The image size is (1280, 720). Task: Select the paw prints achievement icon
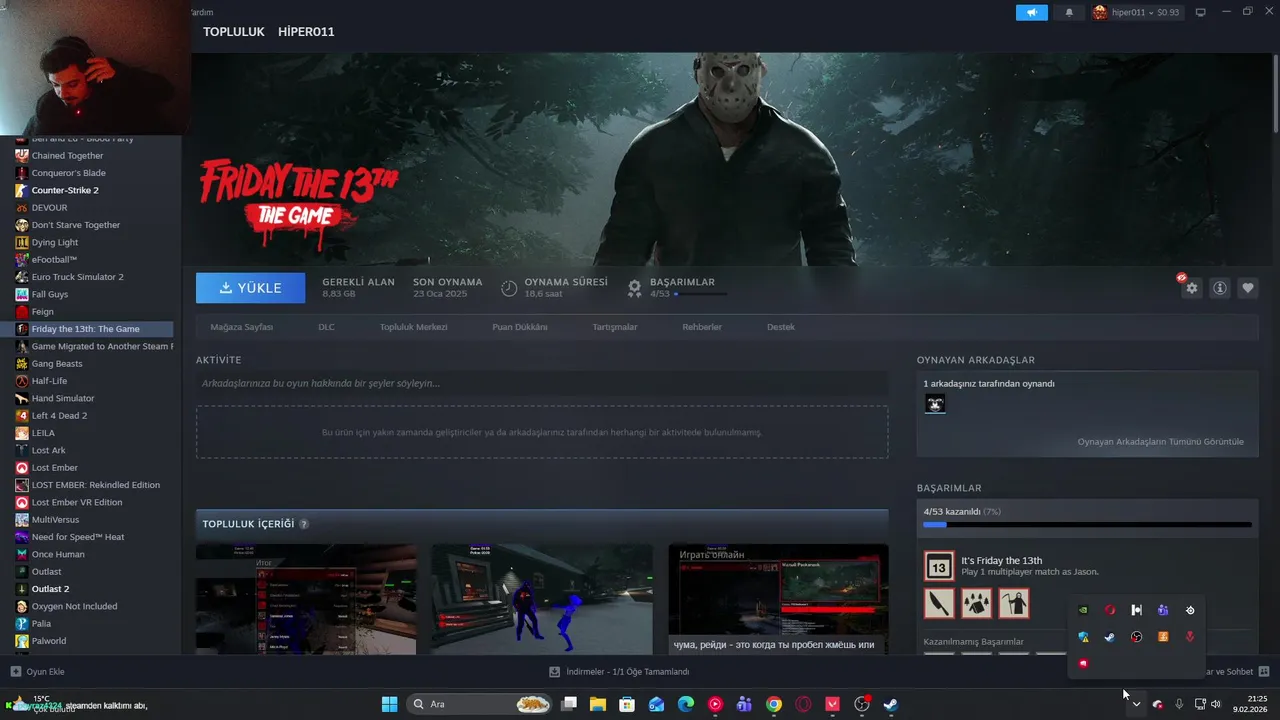point(977,603)
